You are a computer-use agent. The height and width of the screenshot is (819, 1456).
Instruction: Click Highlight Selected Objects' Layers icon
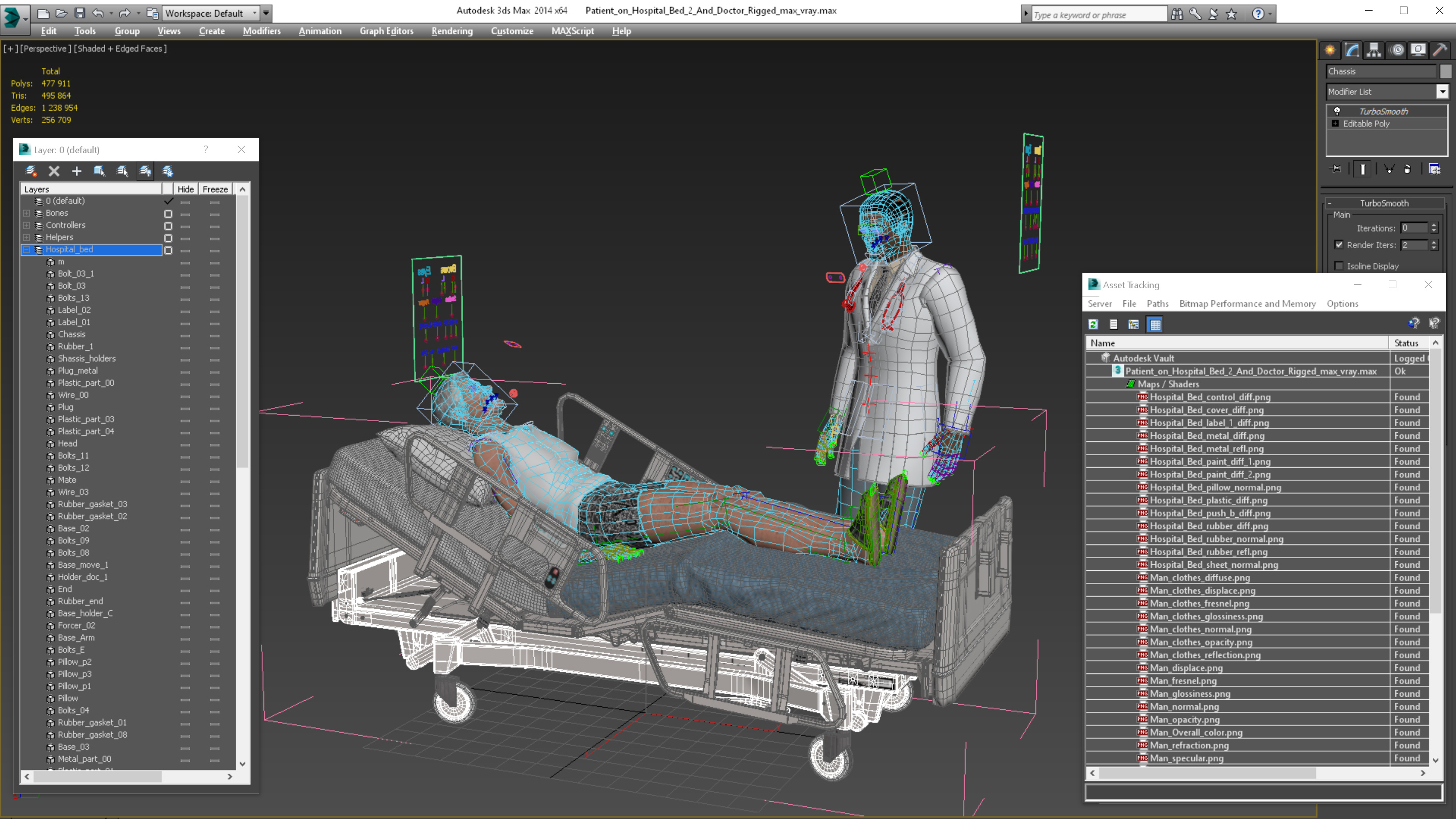(122, 171)
